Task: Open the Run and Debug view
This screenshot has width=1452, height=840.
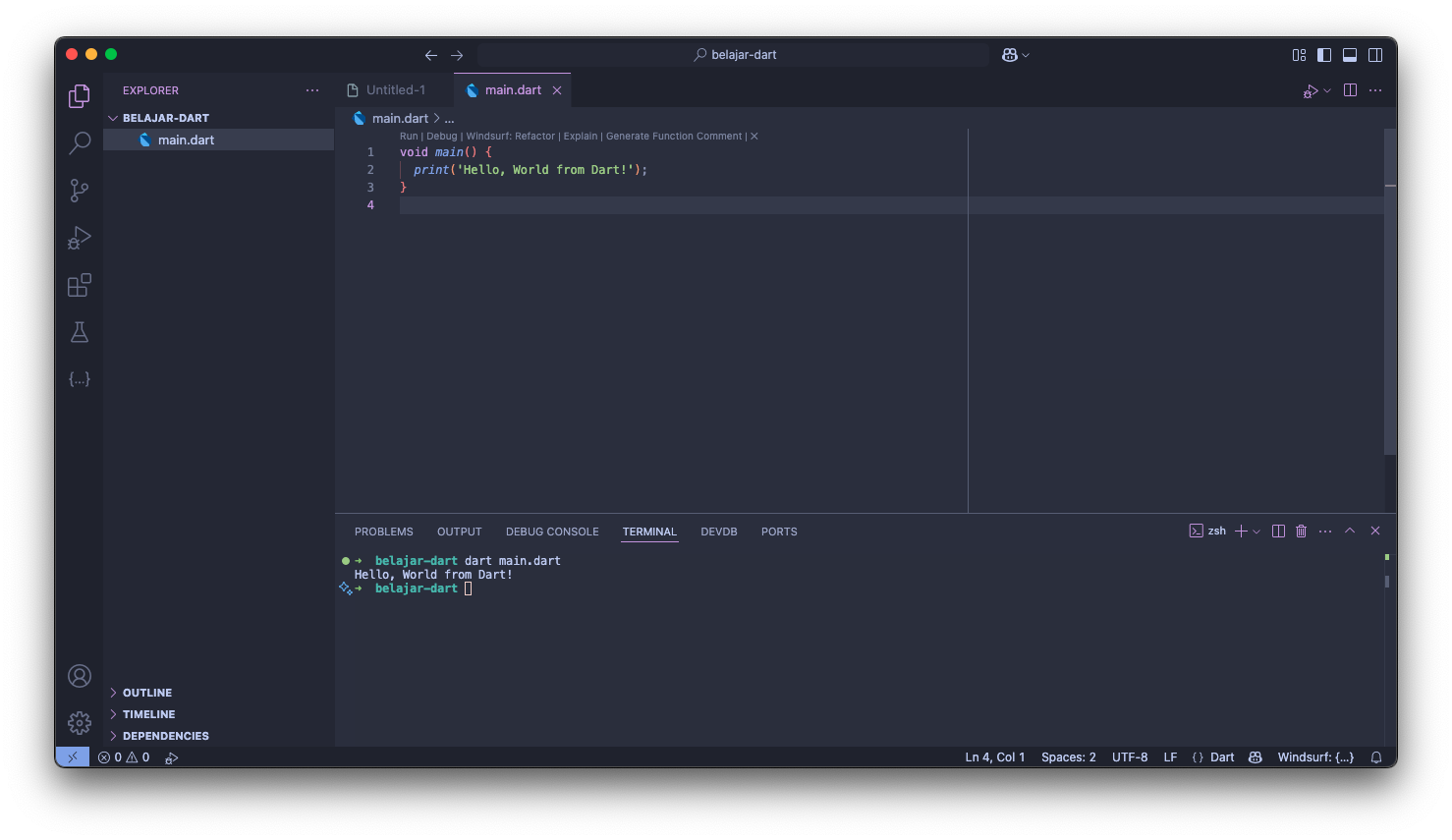Action: coord(80,238)
